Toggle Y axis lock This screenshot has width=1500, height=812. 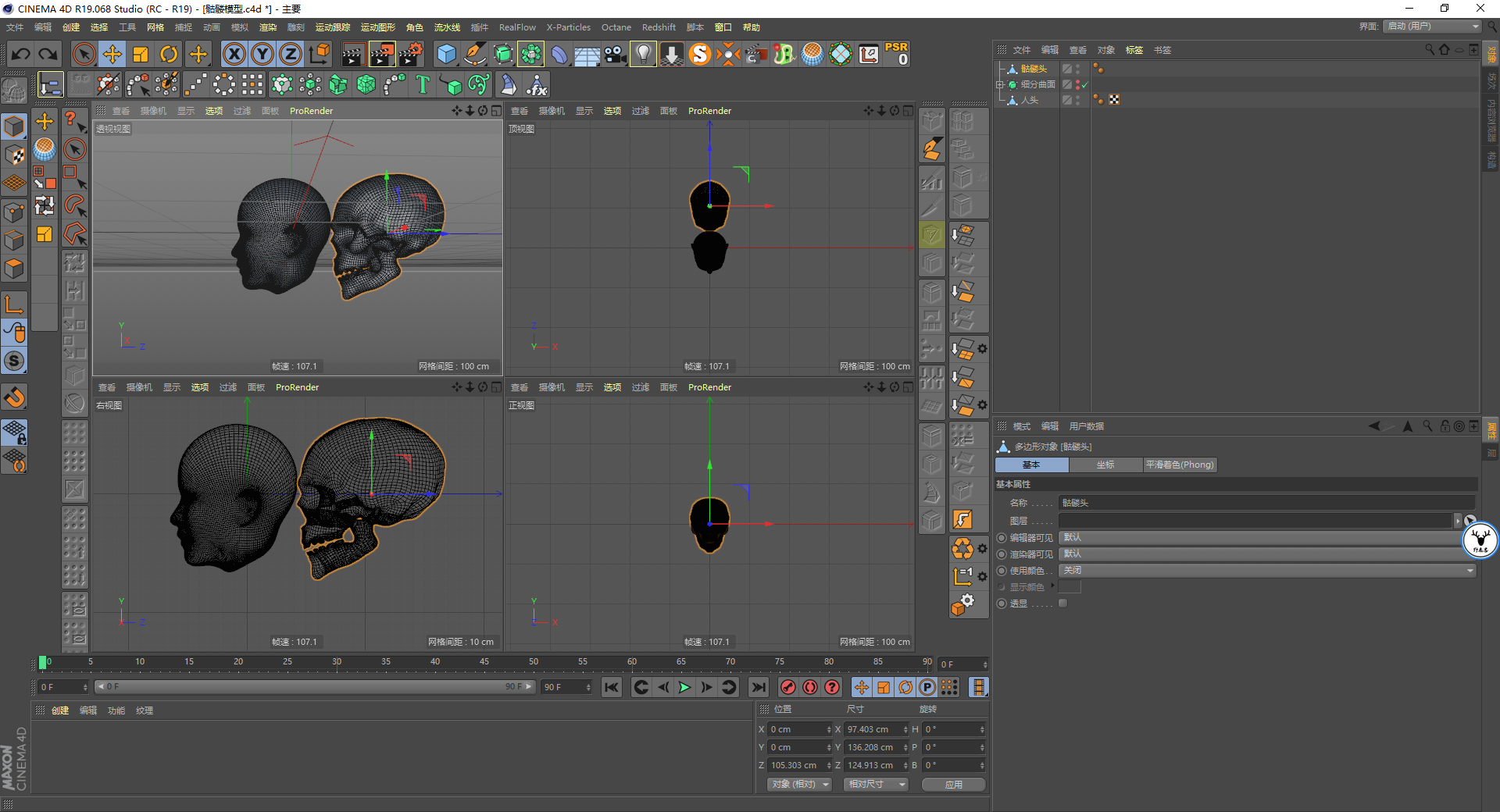tap(262, 54)
